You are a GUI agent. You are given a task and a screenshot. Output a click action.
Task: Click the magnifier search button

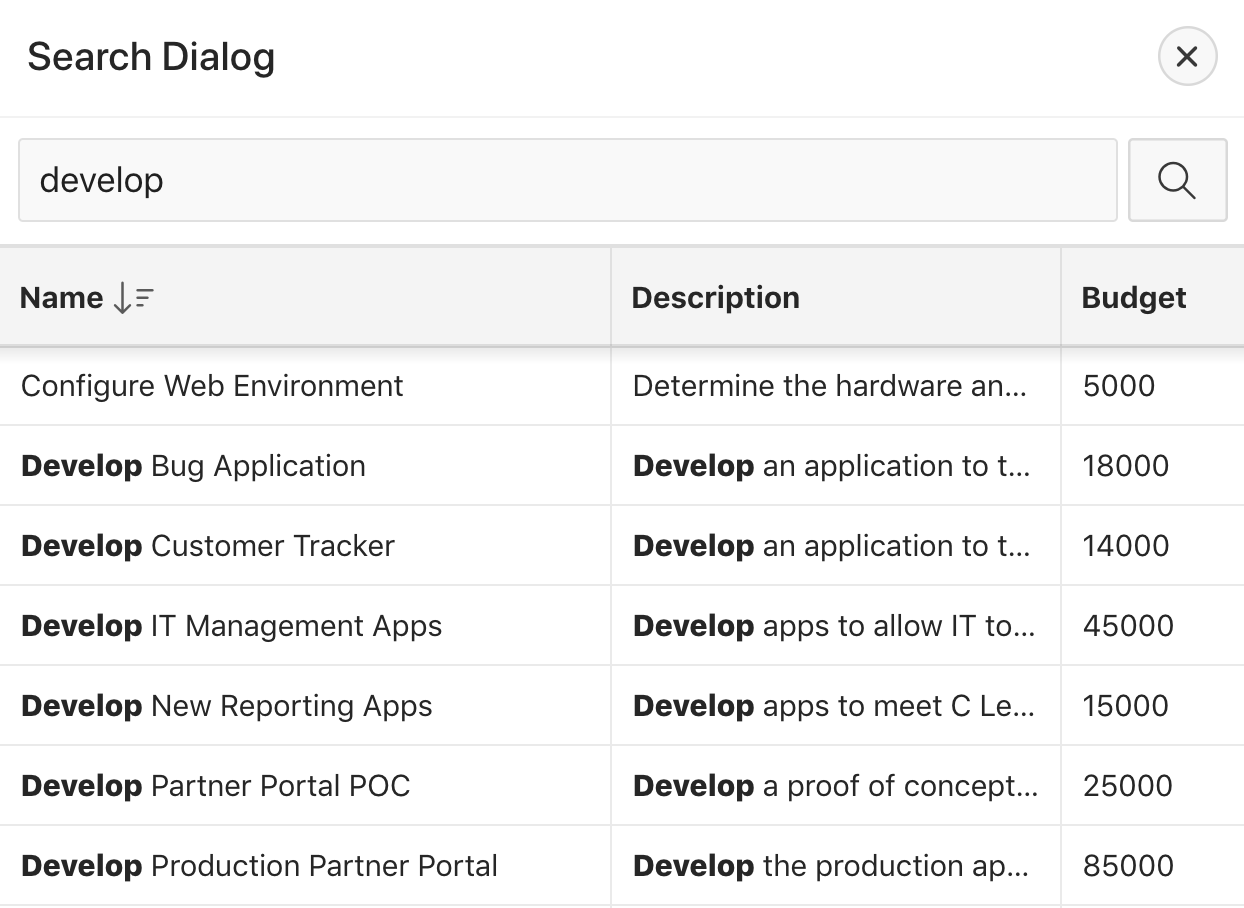coord(1177,180)
